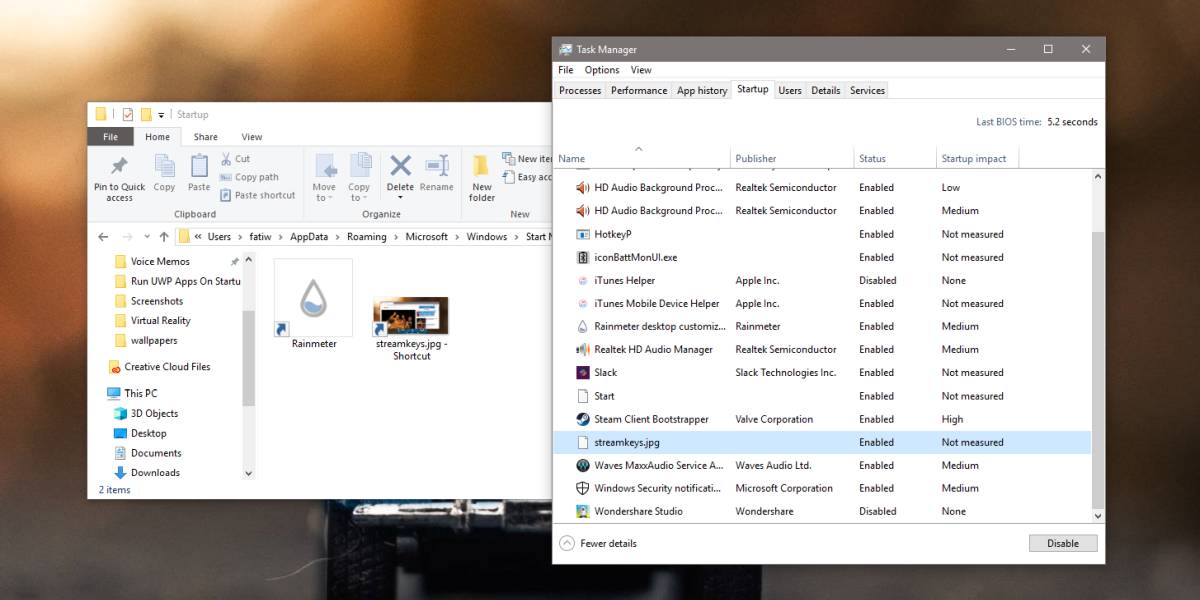Screen dimensions: 1200x600
Task: Click Pin to Quick access
Action: tap(118, 176)
